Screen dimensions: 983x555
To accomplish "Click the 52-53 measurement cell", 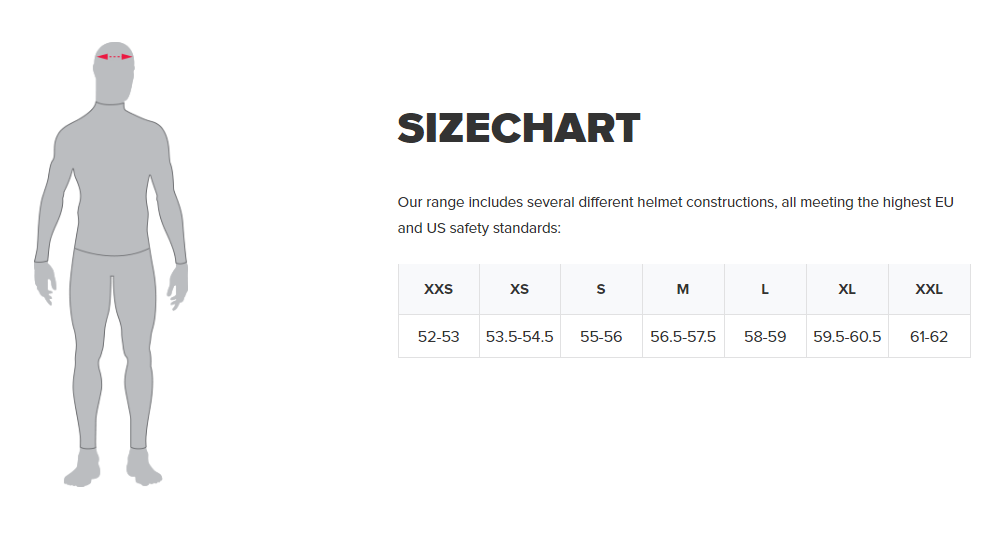I will click(x=438, y=337).
